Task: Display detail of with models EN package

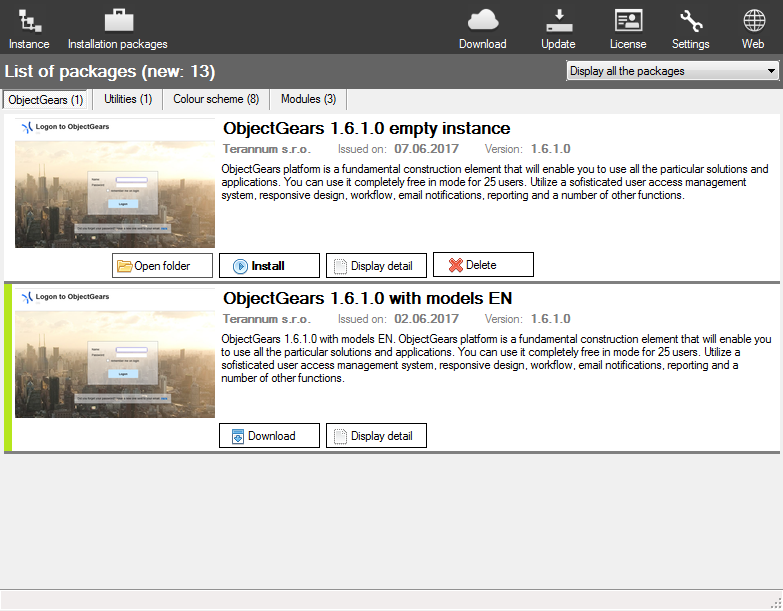Action: (x=376, y=436)
